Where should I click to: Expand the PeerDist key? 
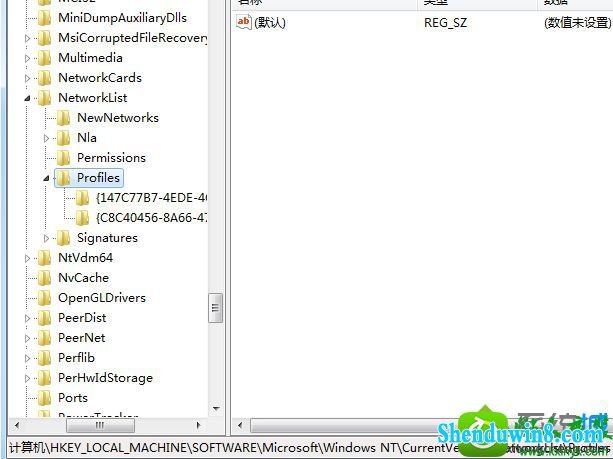pos(27,318)
